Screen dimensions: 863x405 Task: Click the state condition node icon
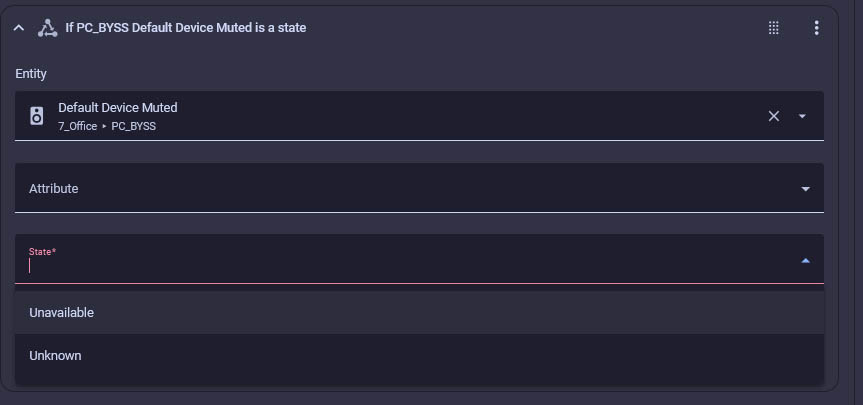point(47,28)
